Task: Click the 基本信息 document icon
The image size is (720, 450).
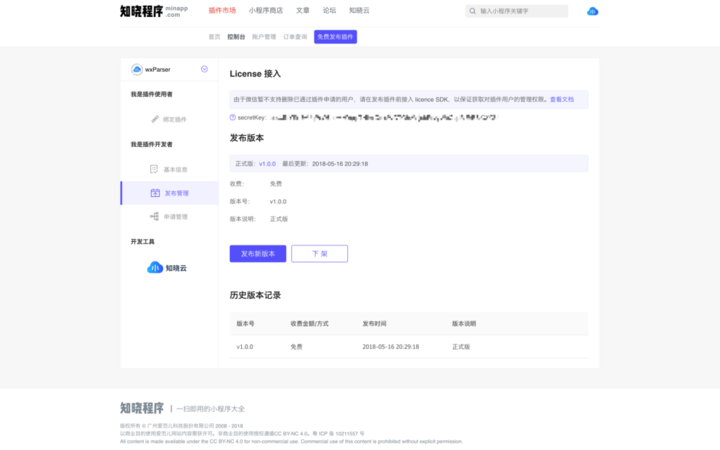Action: (x=154, y=169)
